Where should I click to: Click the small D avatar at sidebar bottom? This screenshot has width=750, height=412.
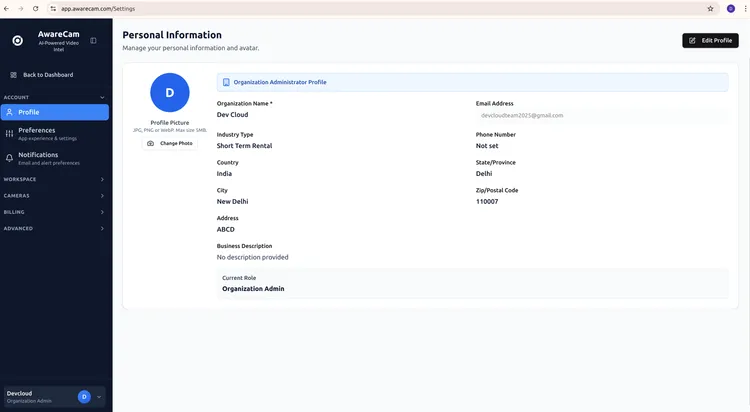pos(84,397)
